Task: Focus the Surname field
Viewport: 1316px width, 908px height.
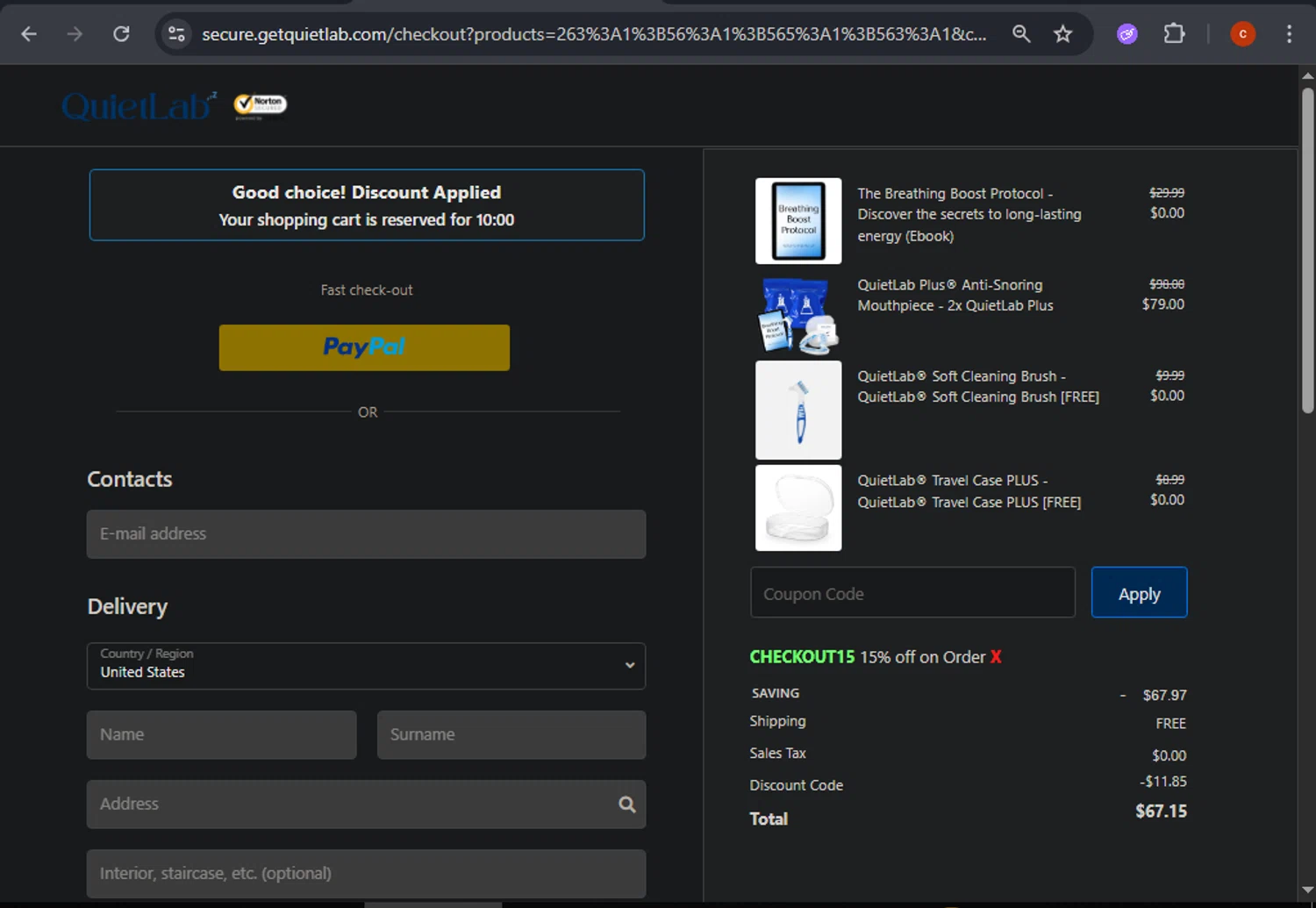Action: pyautogui.click(x=511, y=735)
